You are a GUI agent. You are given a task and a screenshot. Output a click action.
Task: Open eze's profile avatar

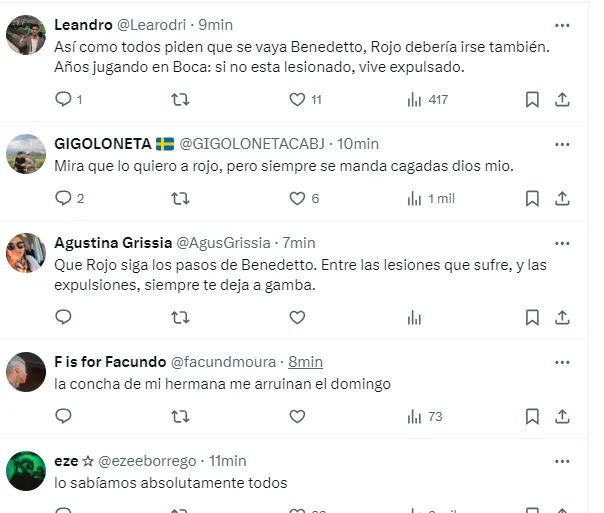point(26,471)
